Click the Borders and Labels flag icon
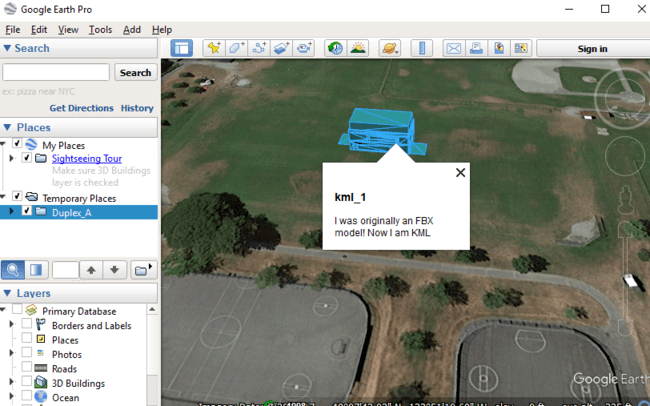The image size is (650, 406). pos(41,325)
